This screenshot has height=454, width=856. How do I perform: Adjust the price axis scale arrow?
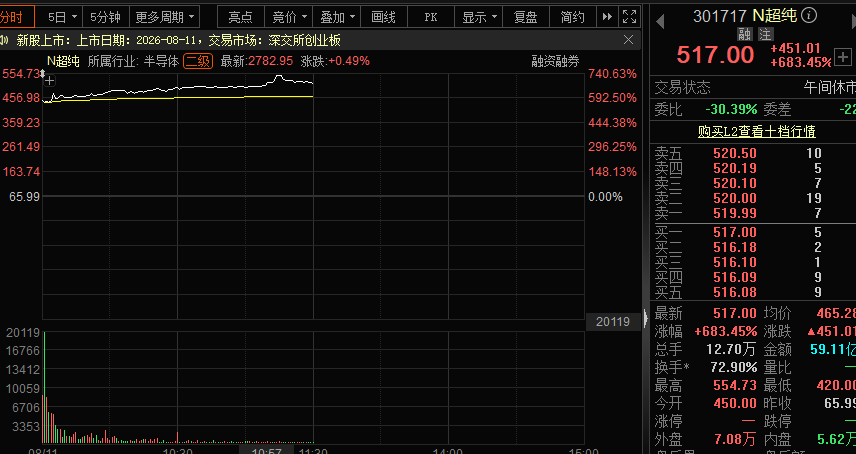coord(43,73)
